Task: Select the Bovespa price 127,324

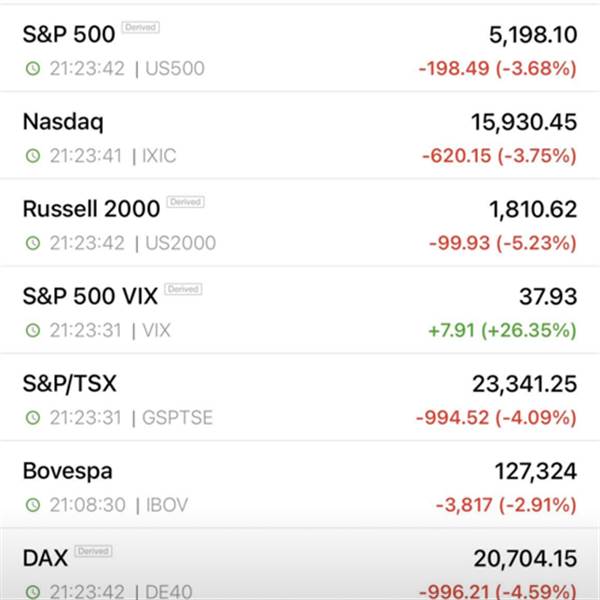Action: [536, 471]
